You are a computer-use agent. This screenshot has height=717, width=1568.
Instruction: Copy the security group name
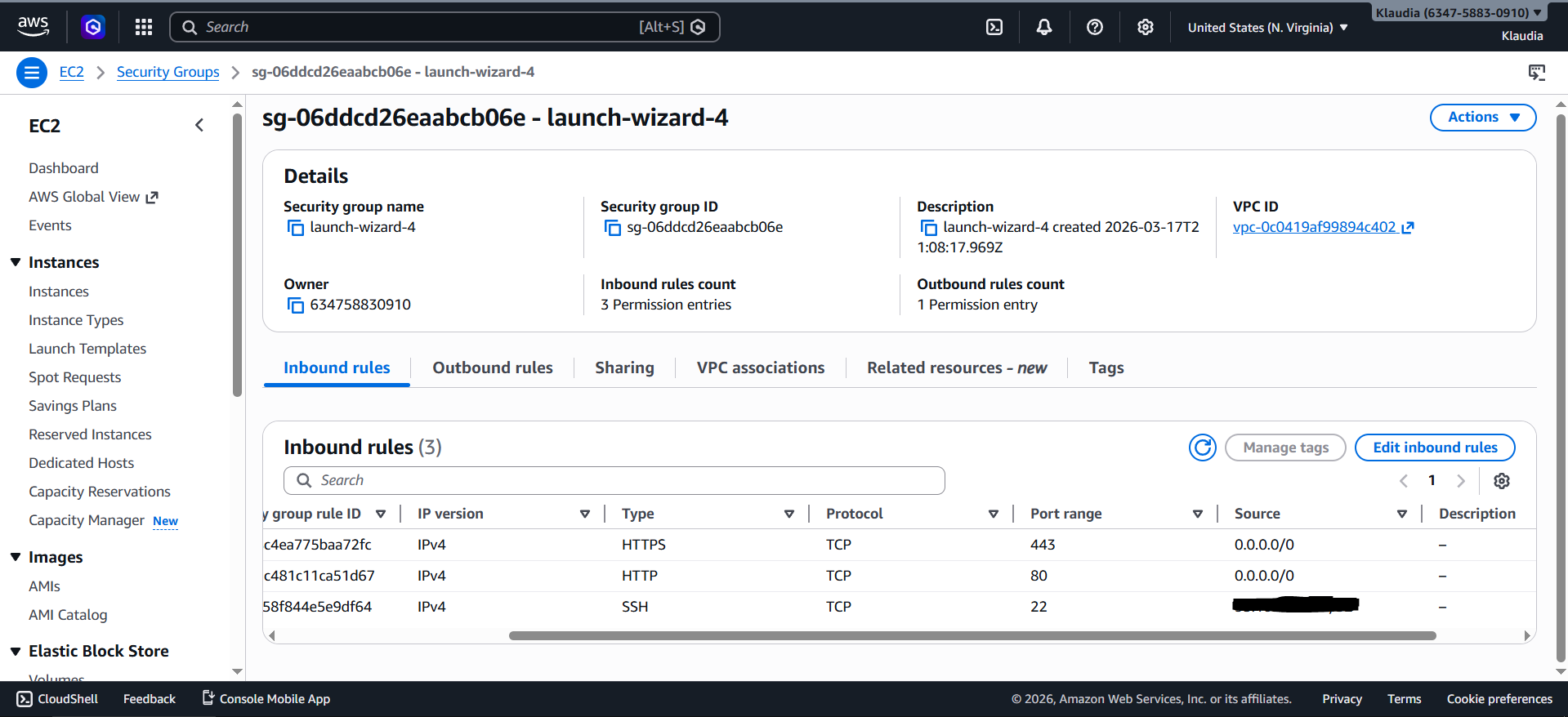[295, 228]
